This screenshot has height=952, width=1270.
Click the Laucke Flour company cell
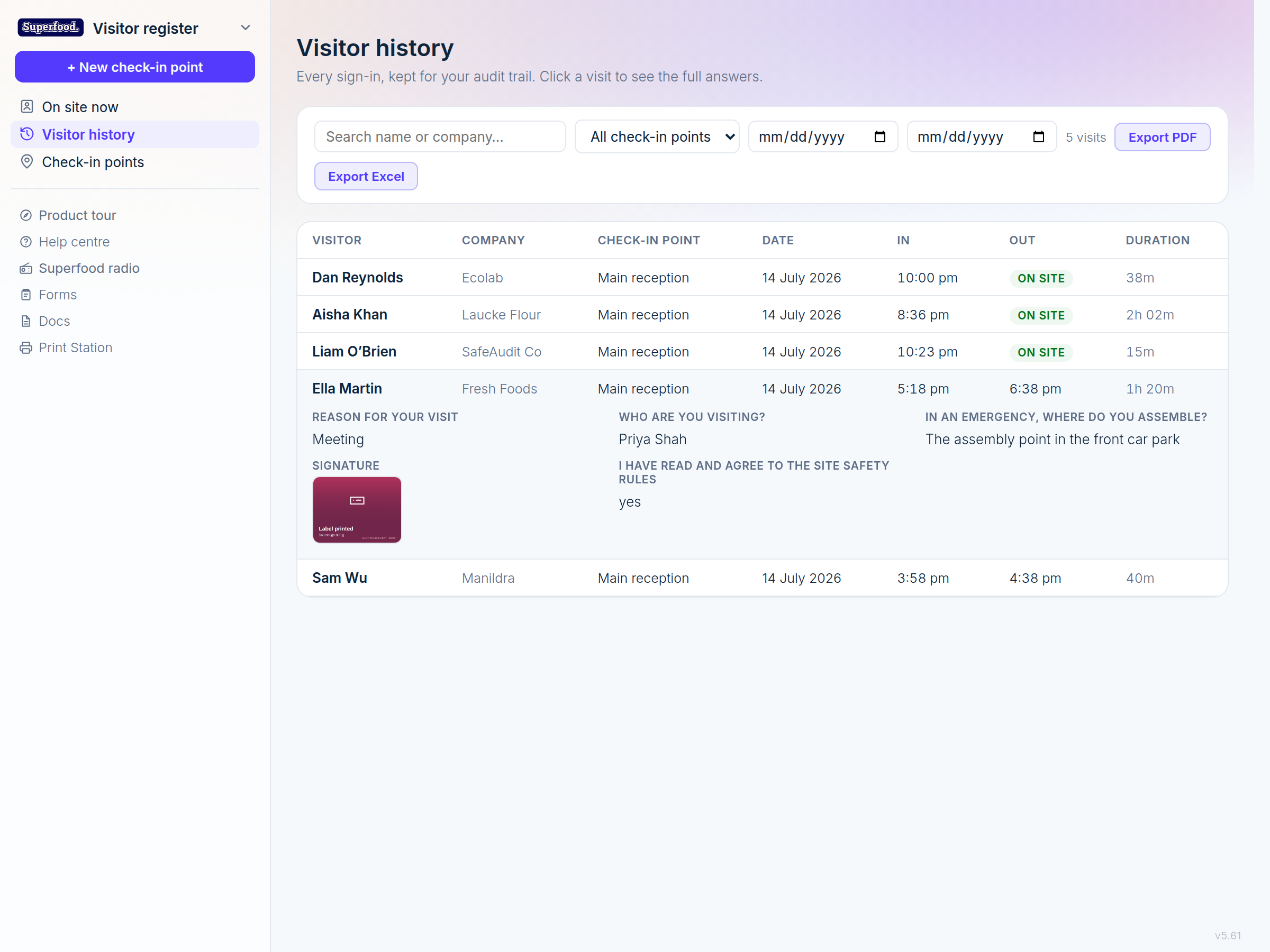click(x=501, y=315)
